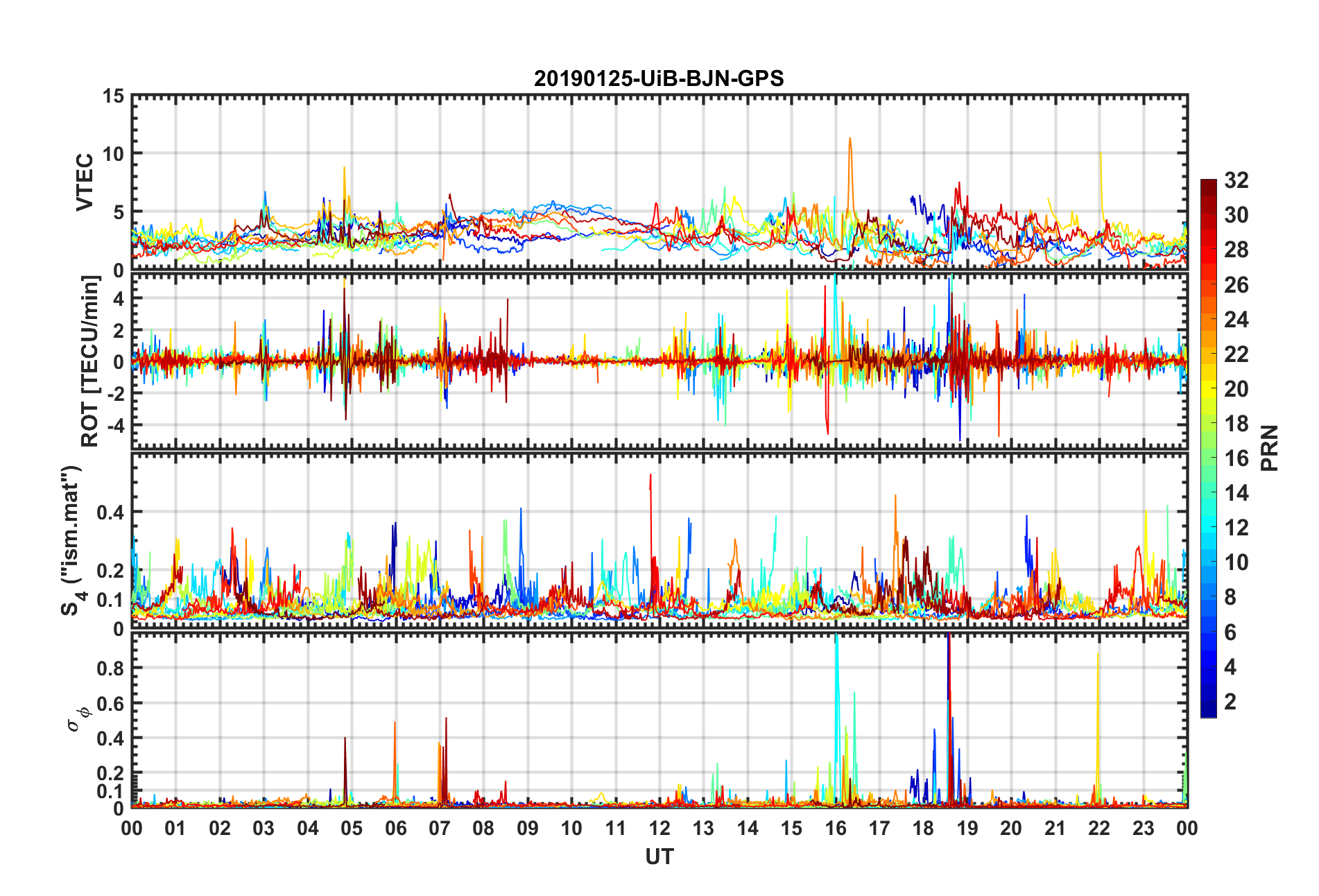The height and width of the screenshot is (896, 1319).
Task: Select UT axis tick label 09
Action: (528, 828)
